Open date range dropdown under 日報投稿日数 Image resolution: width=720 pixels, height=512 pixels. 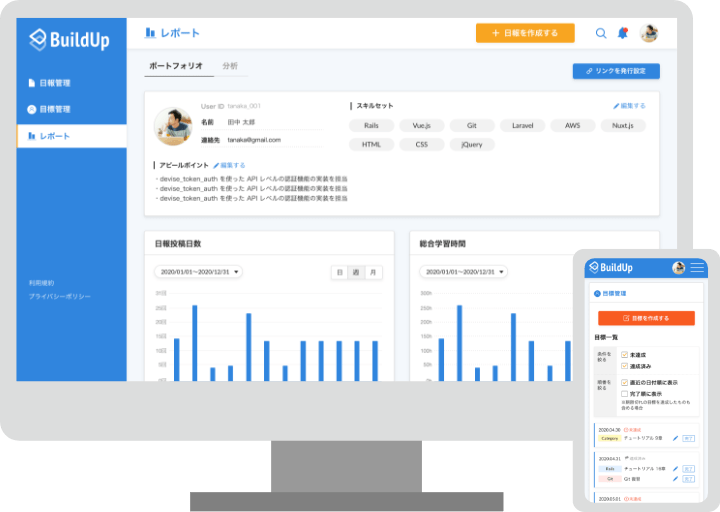coord(198,272)
